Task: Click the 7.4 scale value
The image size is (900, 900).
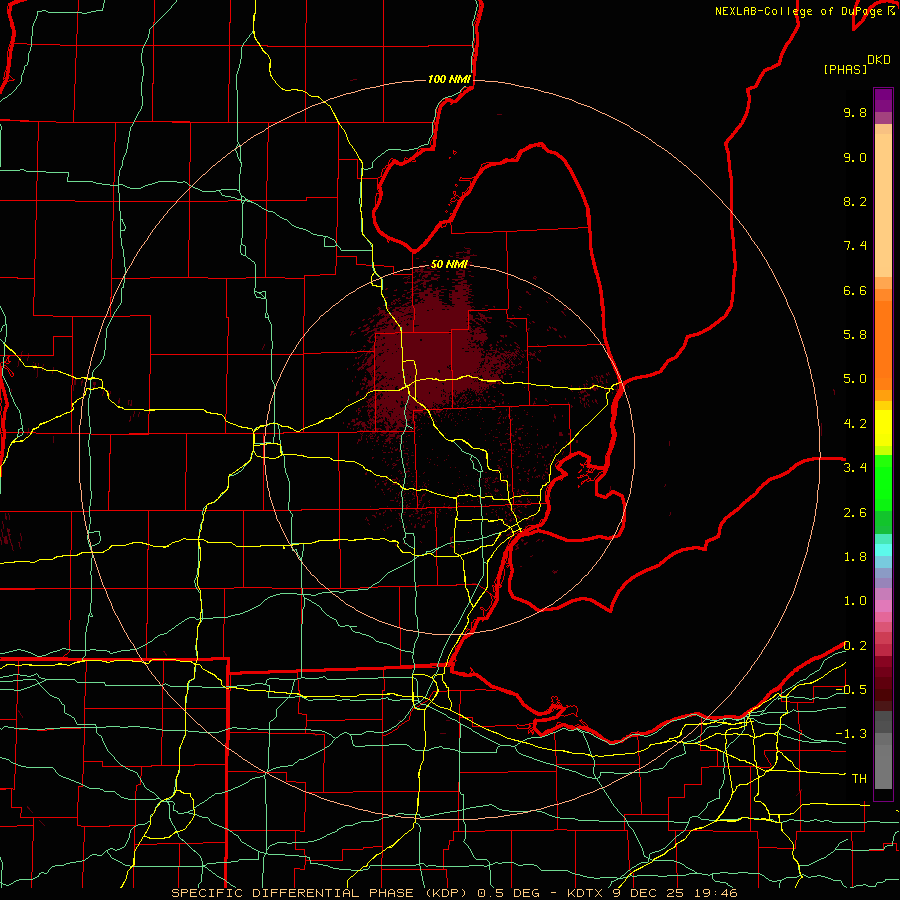Action: point(855,246)
